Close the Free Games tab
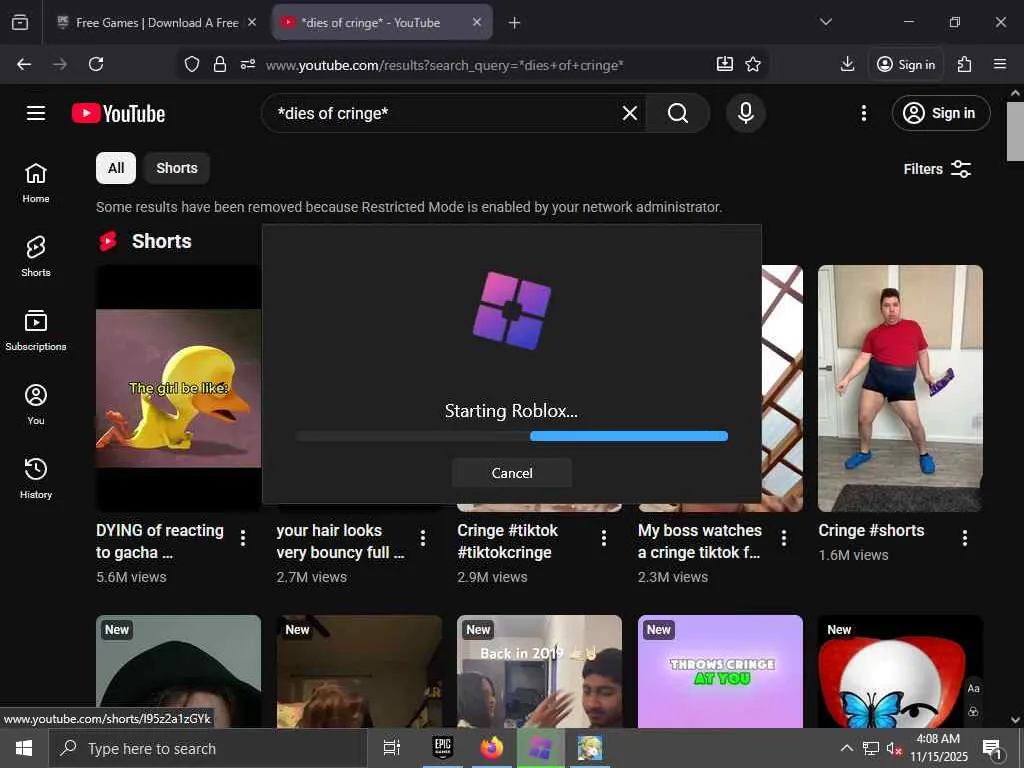Screen dimensions: 1024x768 click(x=252, y=22)
